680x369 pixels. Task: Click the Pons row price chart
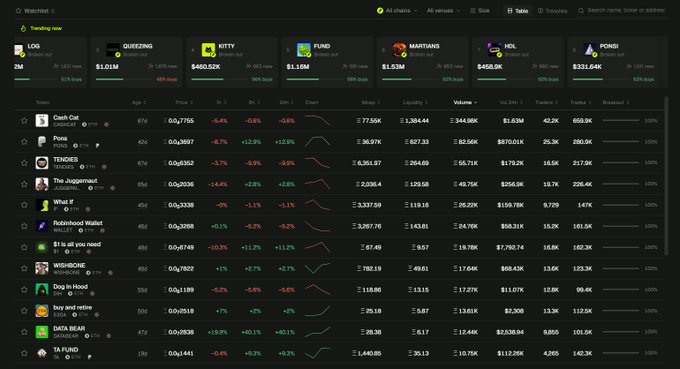(x=317, y=141)
